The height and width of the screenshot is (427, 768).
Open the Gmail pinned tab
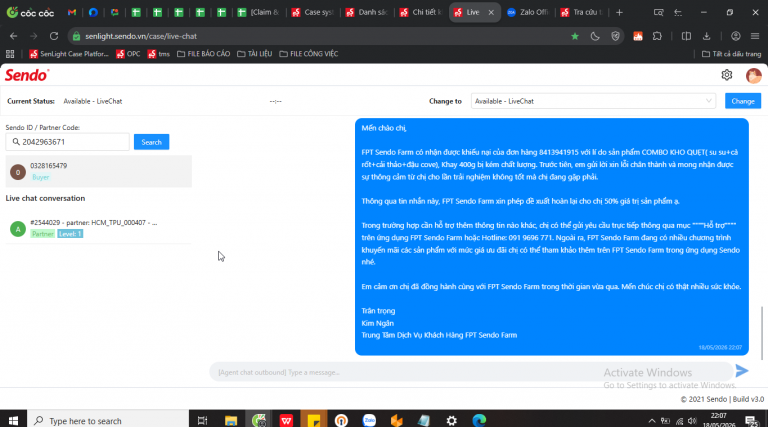point(72,12)
